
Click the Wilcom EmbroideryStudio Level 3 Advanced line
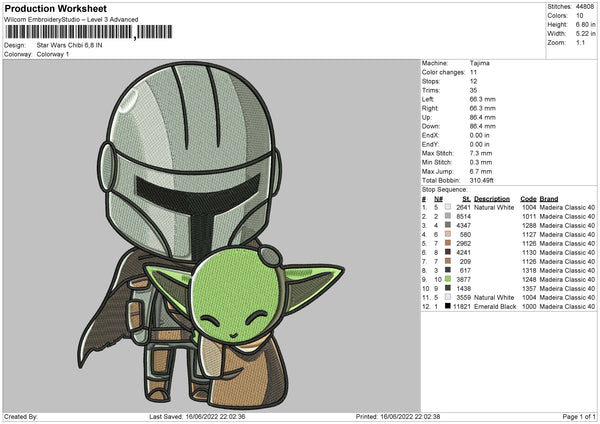pos(71,20)
